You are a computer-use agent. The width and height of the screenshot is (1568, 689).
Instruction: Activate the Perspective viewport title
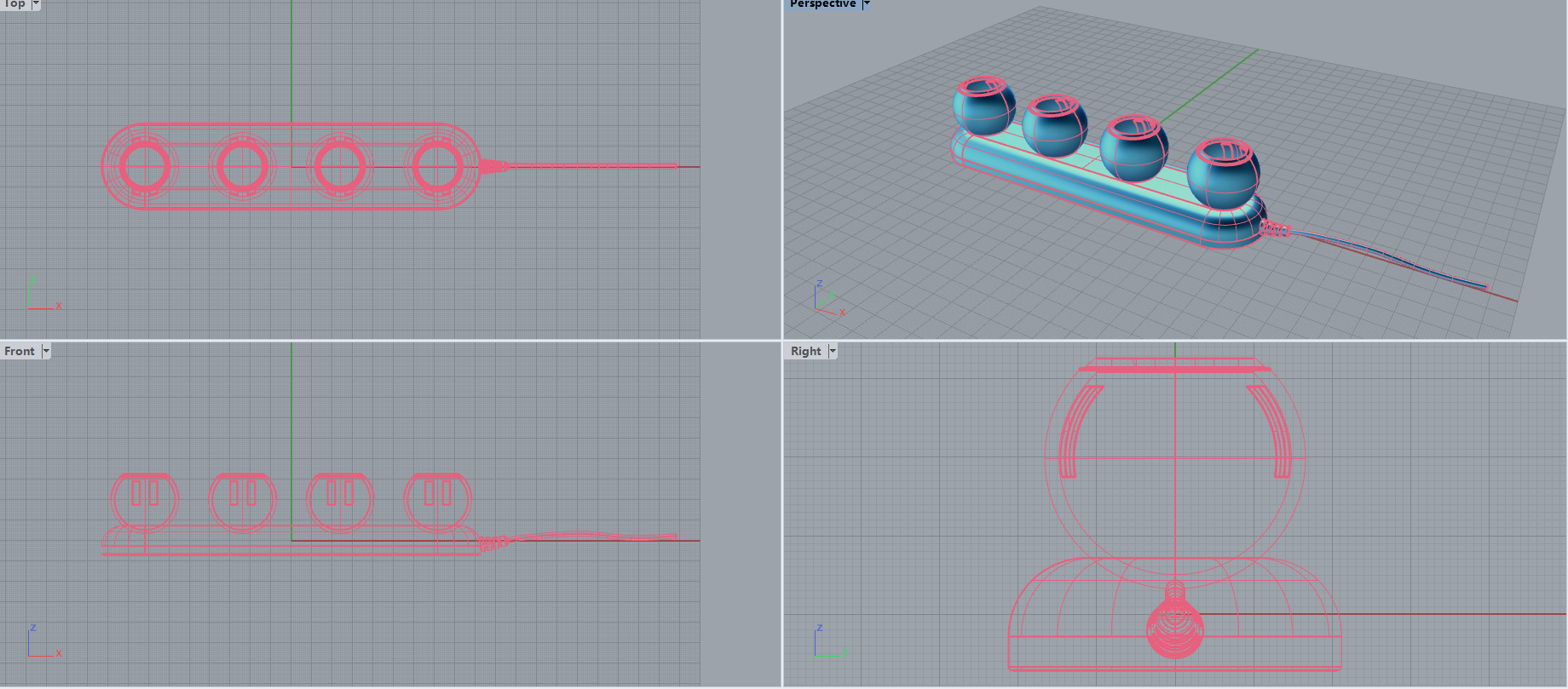click(x=822, y=4)
